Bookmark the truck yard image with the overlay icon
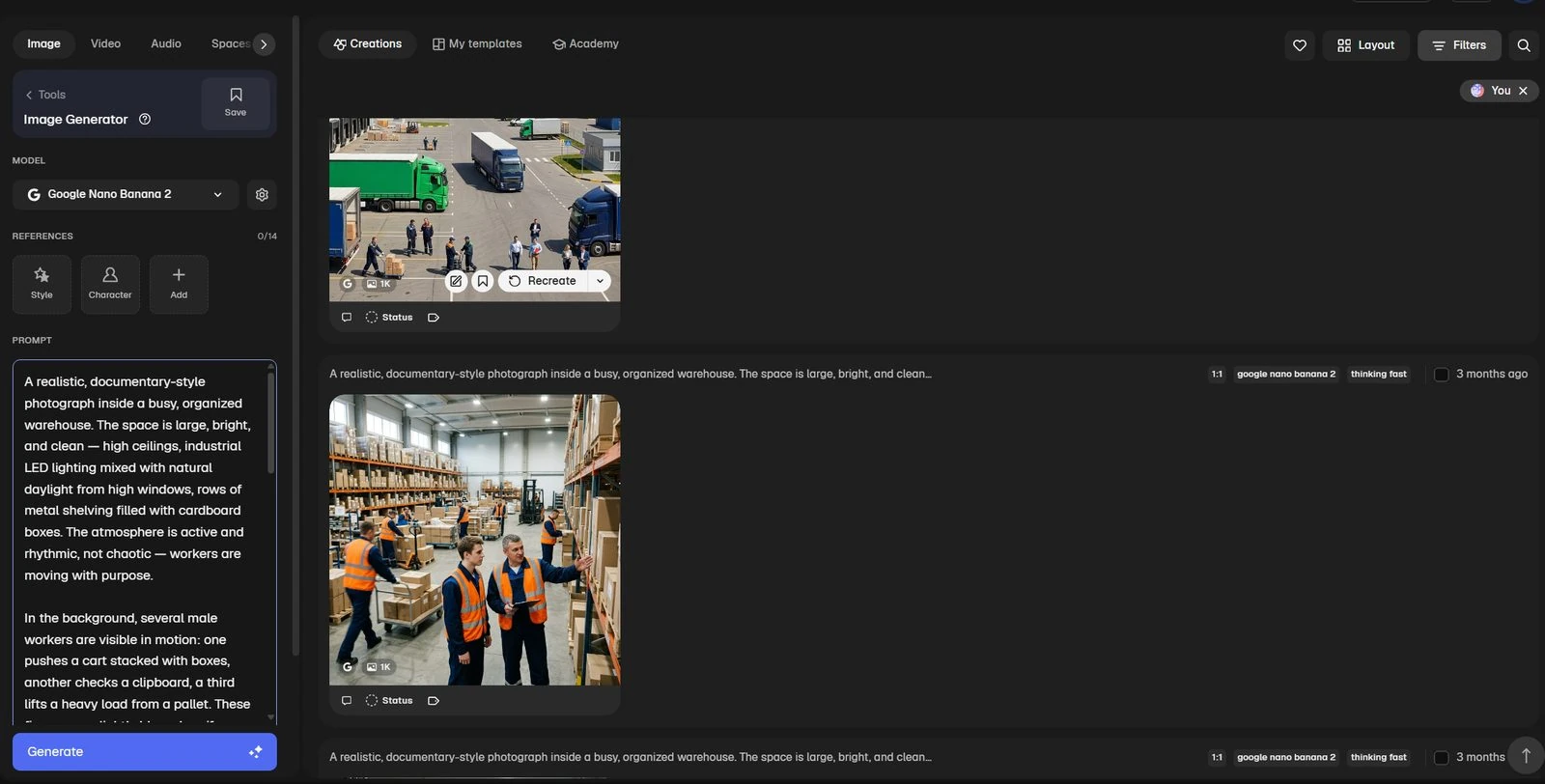The image size is (1545, 784). pyautogui.click(x=483, y=281)
